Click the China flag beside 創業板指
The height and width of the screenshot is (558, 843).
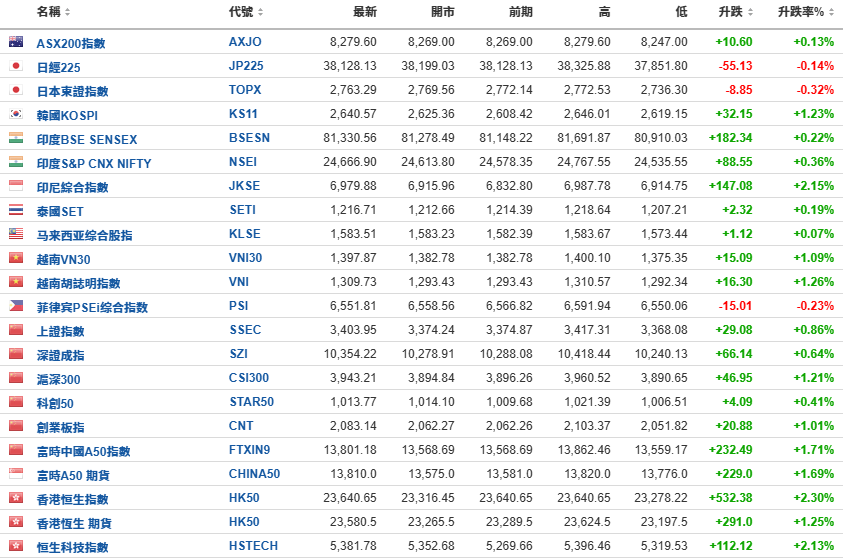click(x=16, y=426)
